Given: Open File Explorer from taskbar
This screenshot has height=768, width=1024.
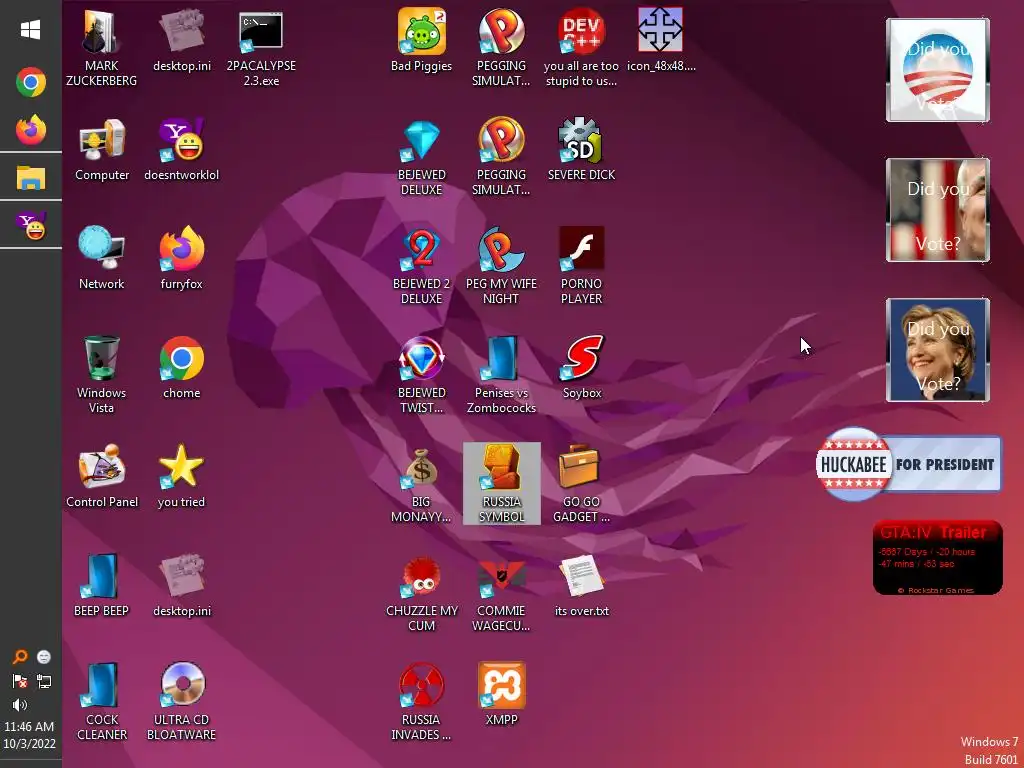Looking at the screenshot, I should [x=31, y=178].
